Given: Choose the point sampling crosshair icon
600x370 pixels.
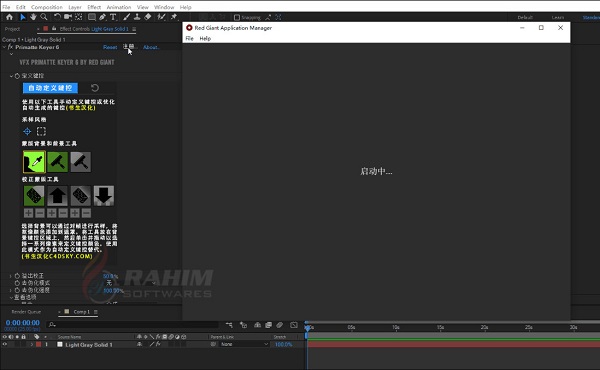Looking at the screenshot, I should tap(27, 132).
